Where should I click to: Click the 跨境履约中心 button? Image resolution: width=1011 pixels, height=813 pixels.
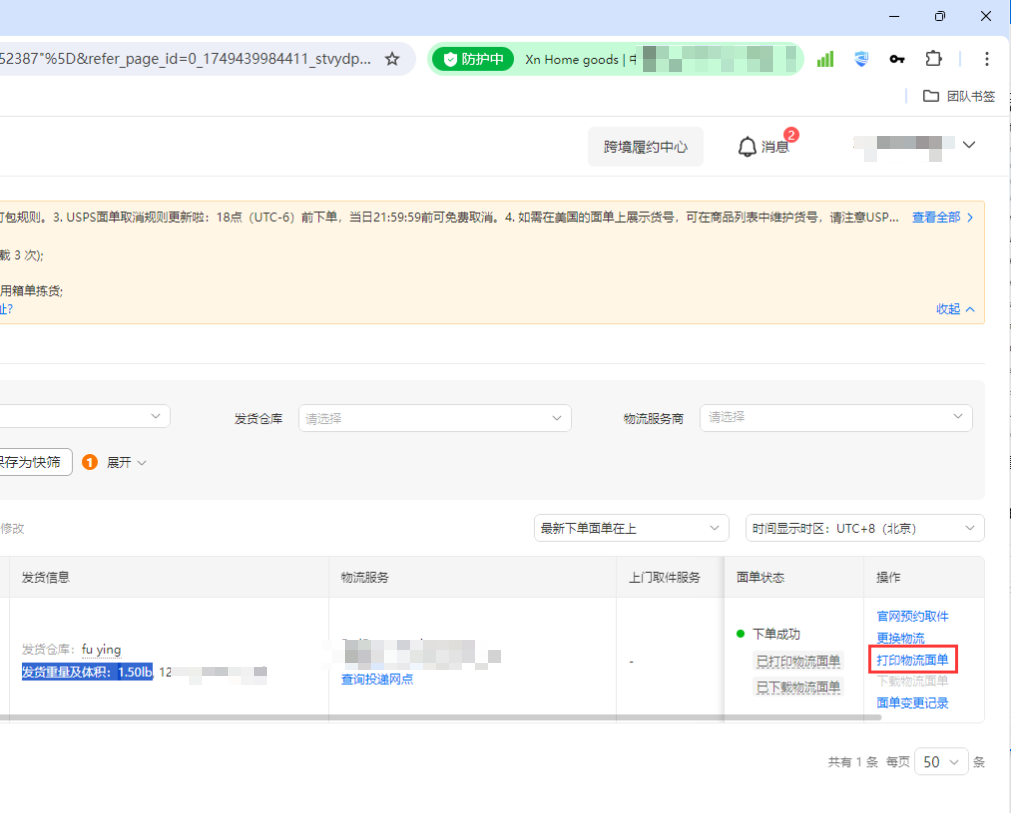pyautogui.click(x=645, y=147)
